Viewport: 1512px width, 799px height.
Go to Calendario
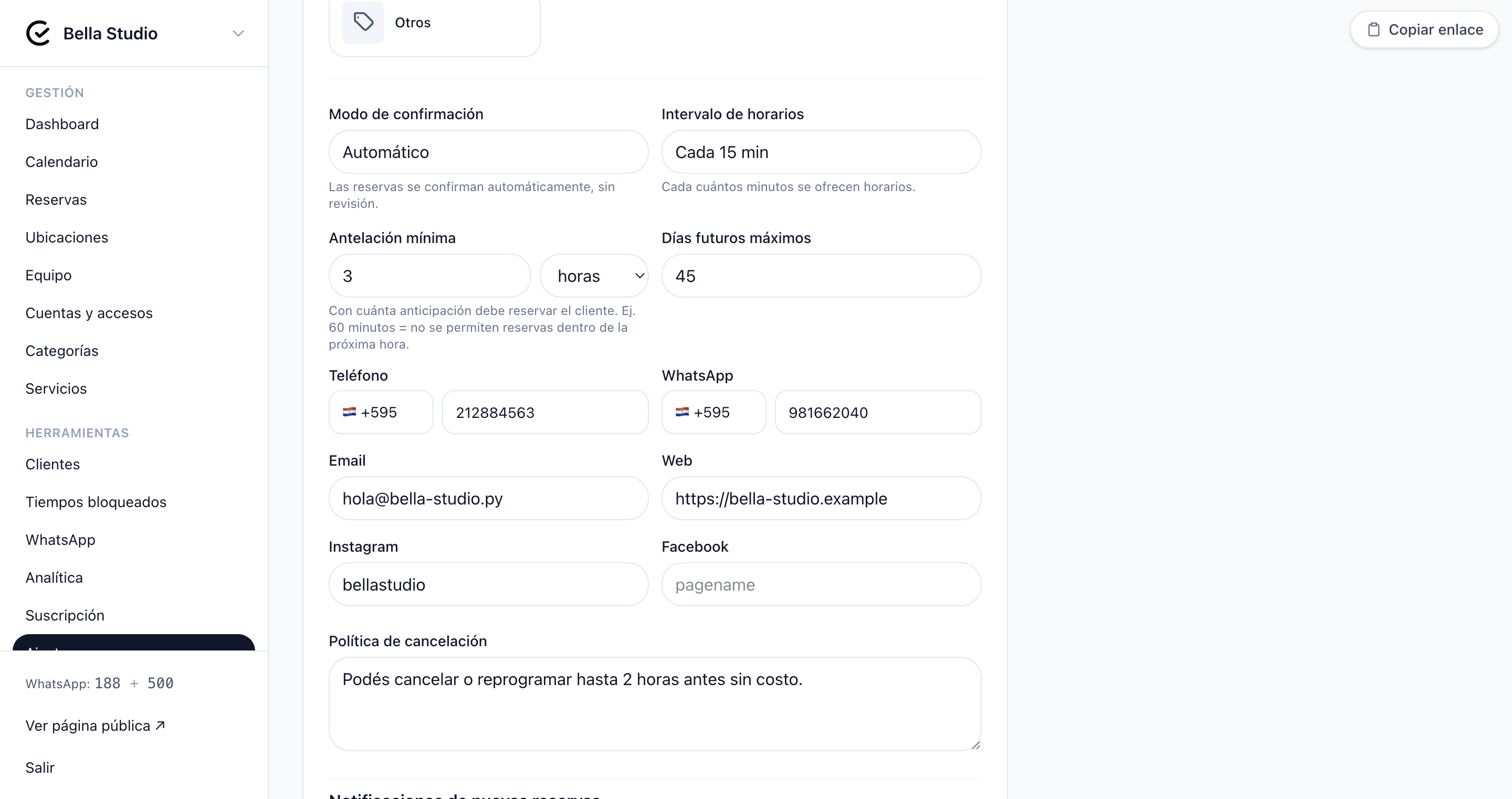pos(61,162)
